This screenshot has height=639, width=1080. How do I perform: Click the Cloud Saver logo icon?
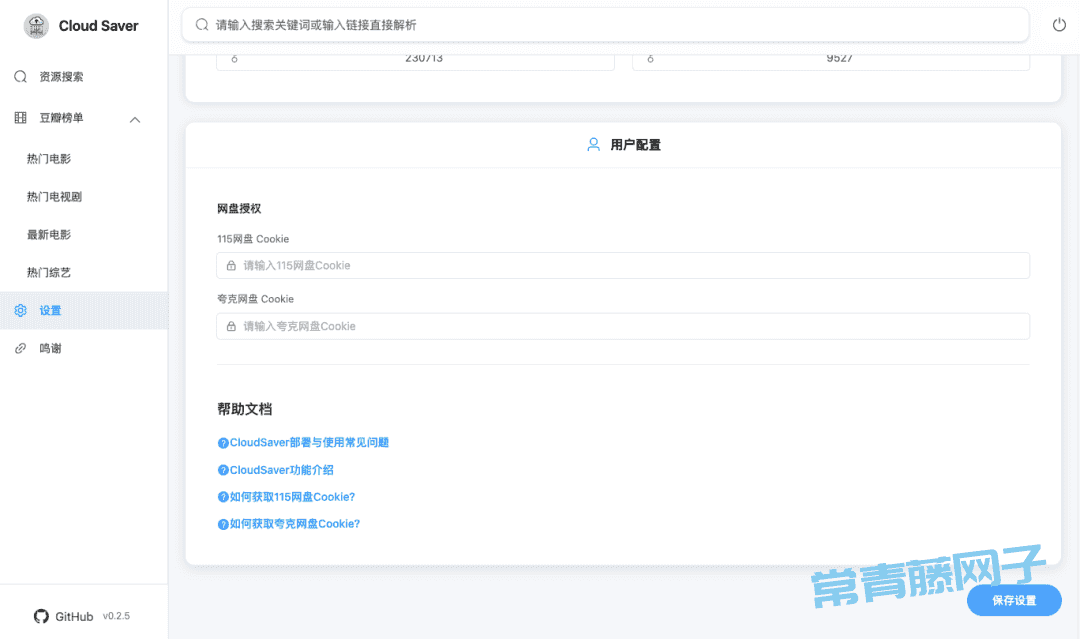tap(36, 26)
